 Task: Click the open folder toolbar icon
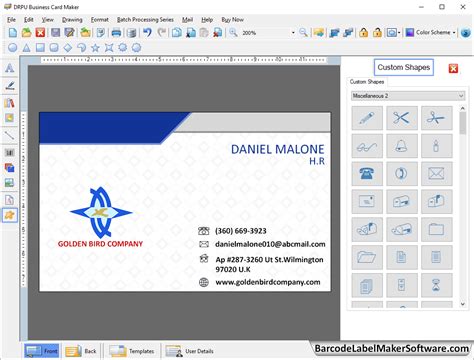click(x=26, y=33)
